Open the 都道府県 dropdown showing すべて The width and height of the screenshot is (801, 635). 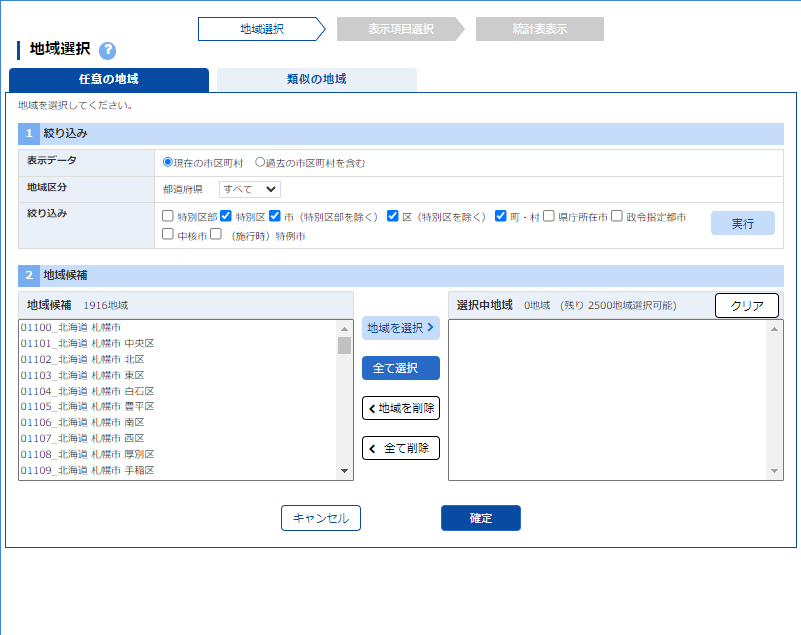[x=250, y=189]
